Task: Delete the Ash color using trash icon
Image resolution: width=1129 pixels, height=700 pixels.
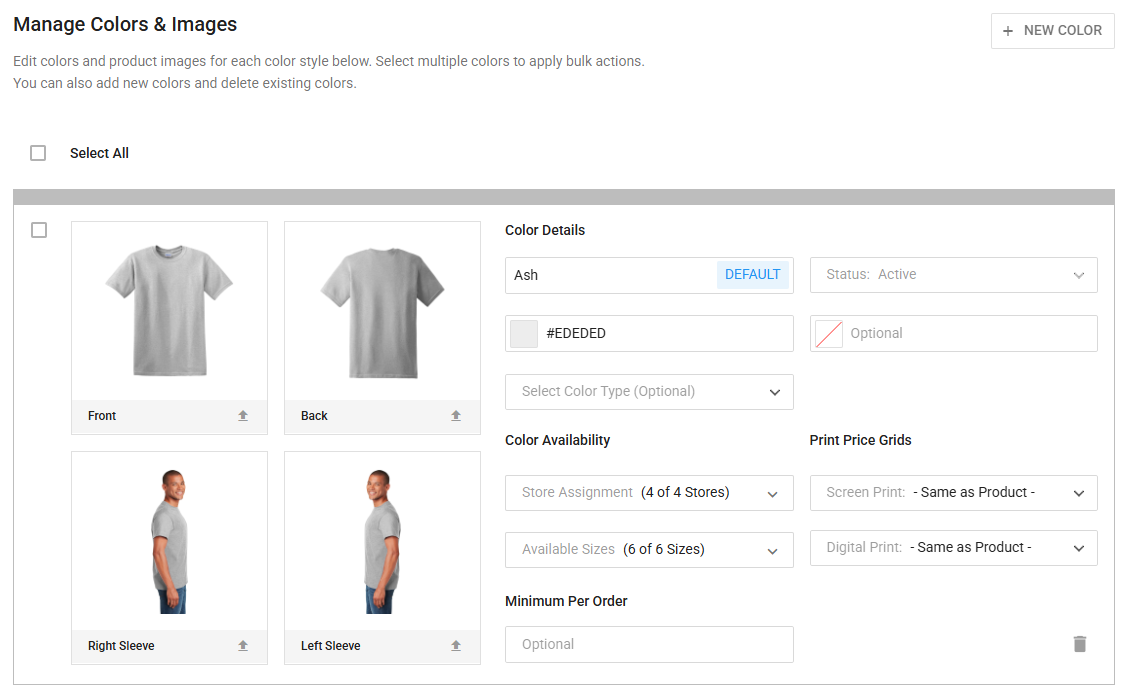Action: coord(1080,644)
